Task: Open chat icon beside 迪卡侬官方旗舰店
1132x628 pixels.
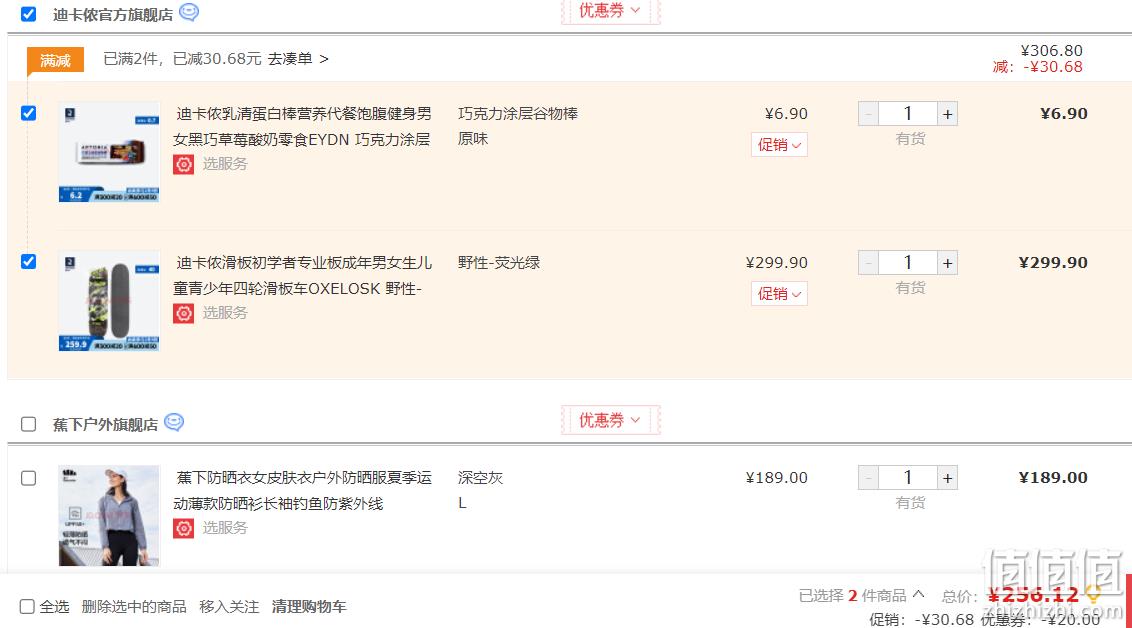Action: [x=189, y=12]
